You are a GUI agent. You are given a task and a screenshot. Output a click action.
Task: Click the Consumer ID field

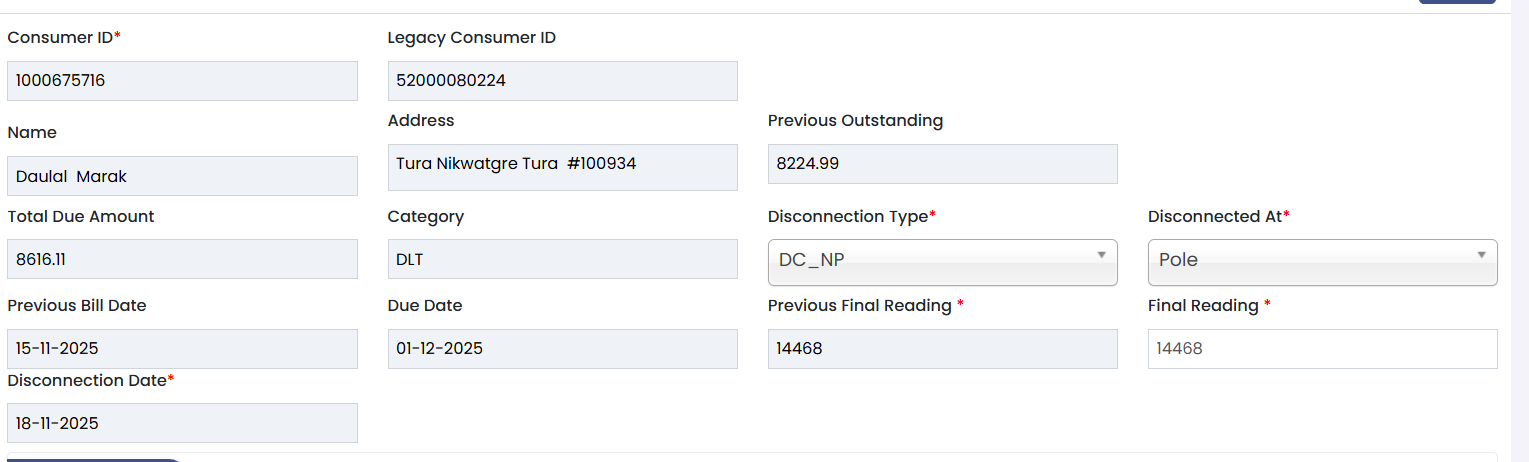[x=182, y=81]
